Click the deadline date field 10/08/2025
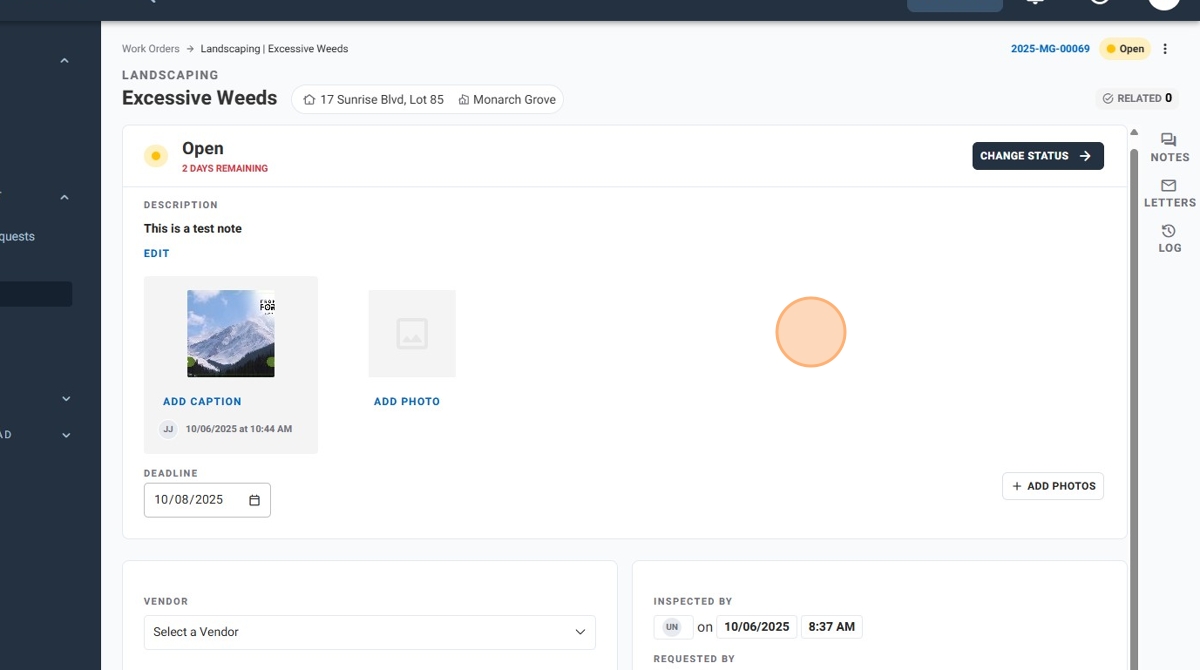The width and height of the screenshot is (1200, 670). tap(207, 500)
